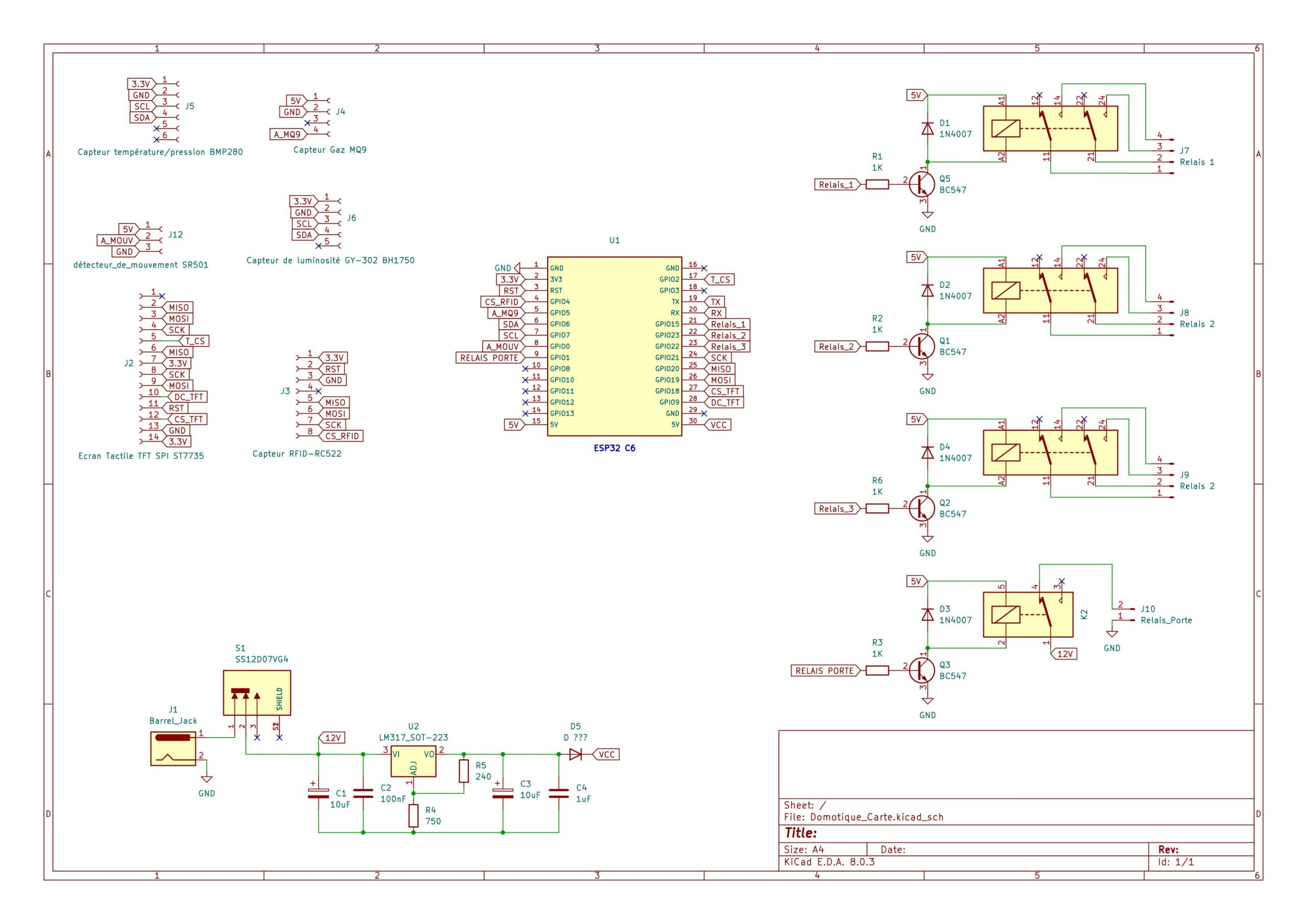Click the R1 1K resistor symbol
Image resolution: width=1307 pixels, height=924 pixels.
pyautogui.click(x=877, y=184)
